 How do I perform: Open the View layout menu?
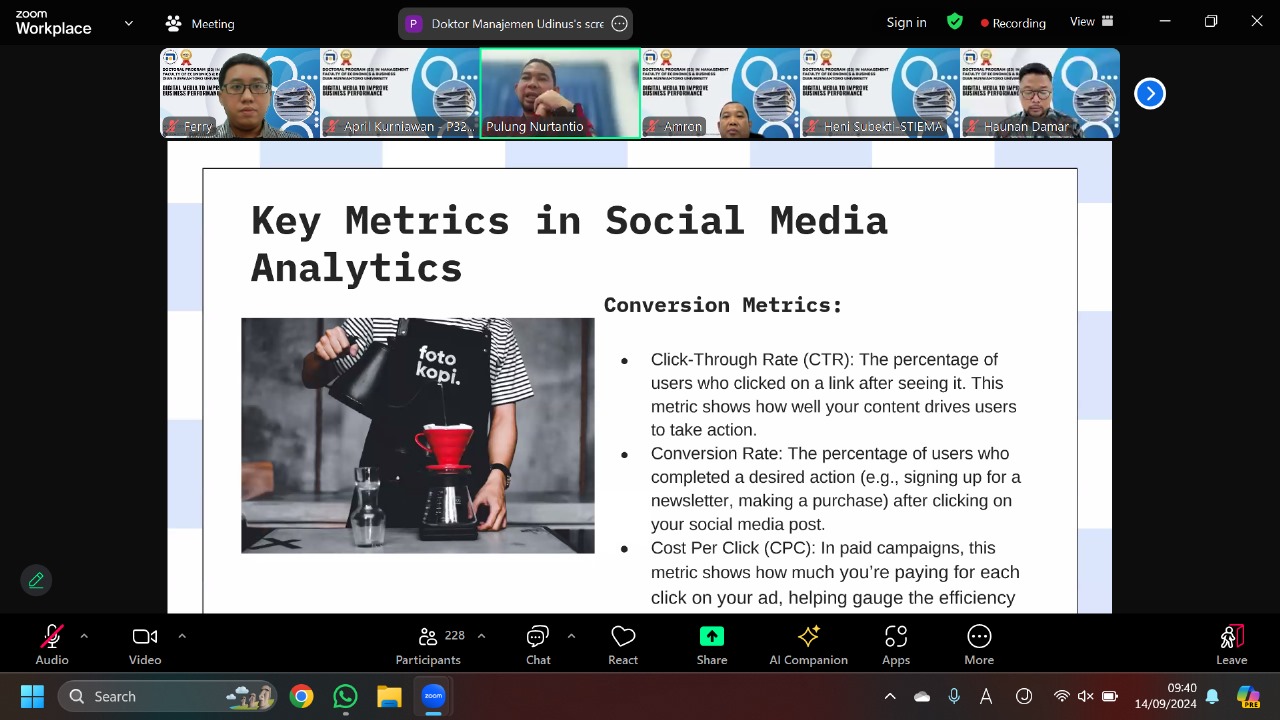pos(1091,22)
